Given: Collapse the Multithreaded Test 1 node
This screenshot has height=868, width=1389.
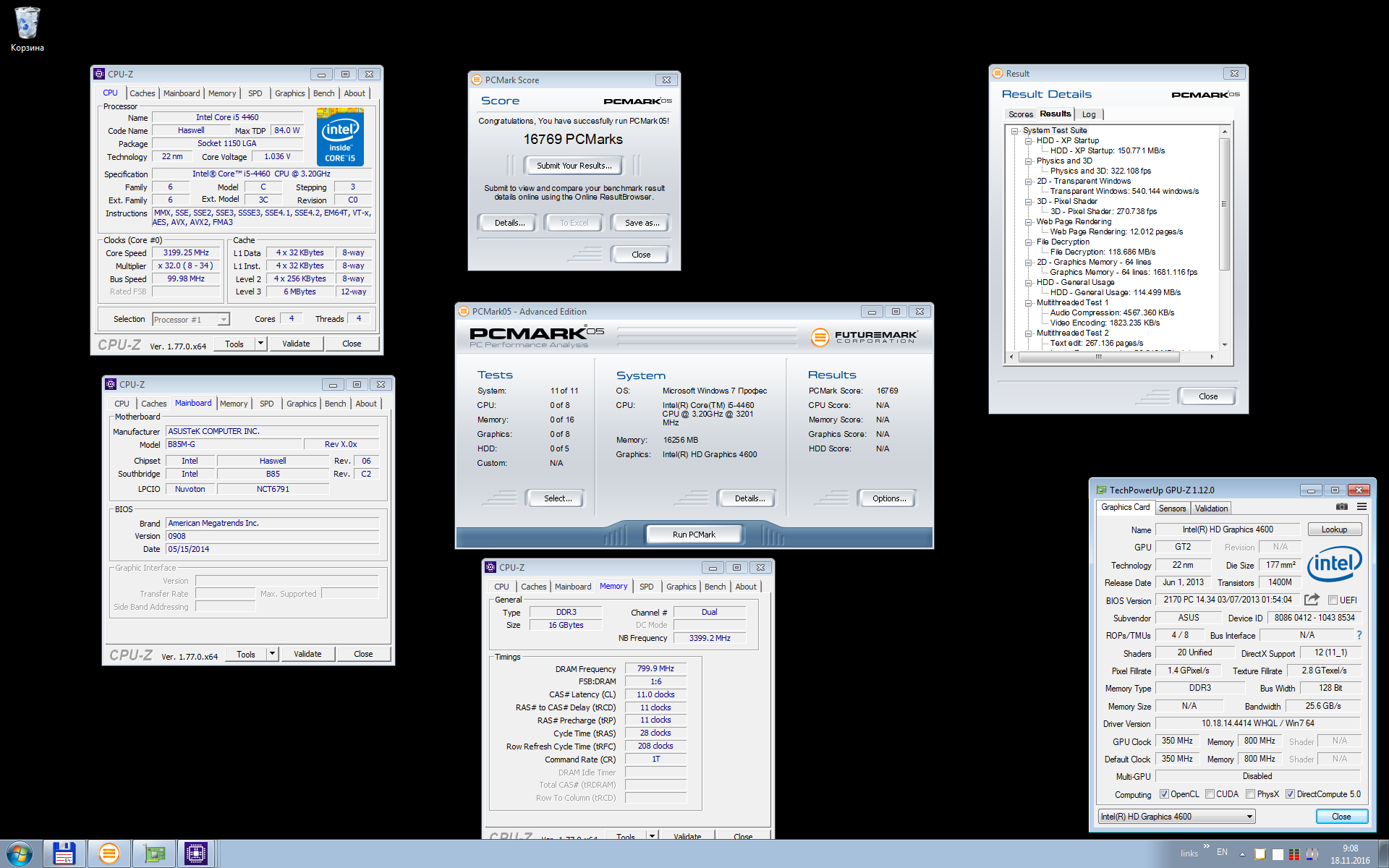Looking at the screenshot, I should pos(1028,303).
